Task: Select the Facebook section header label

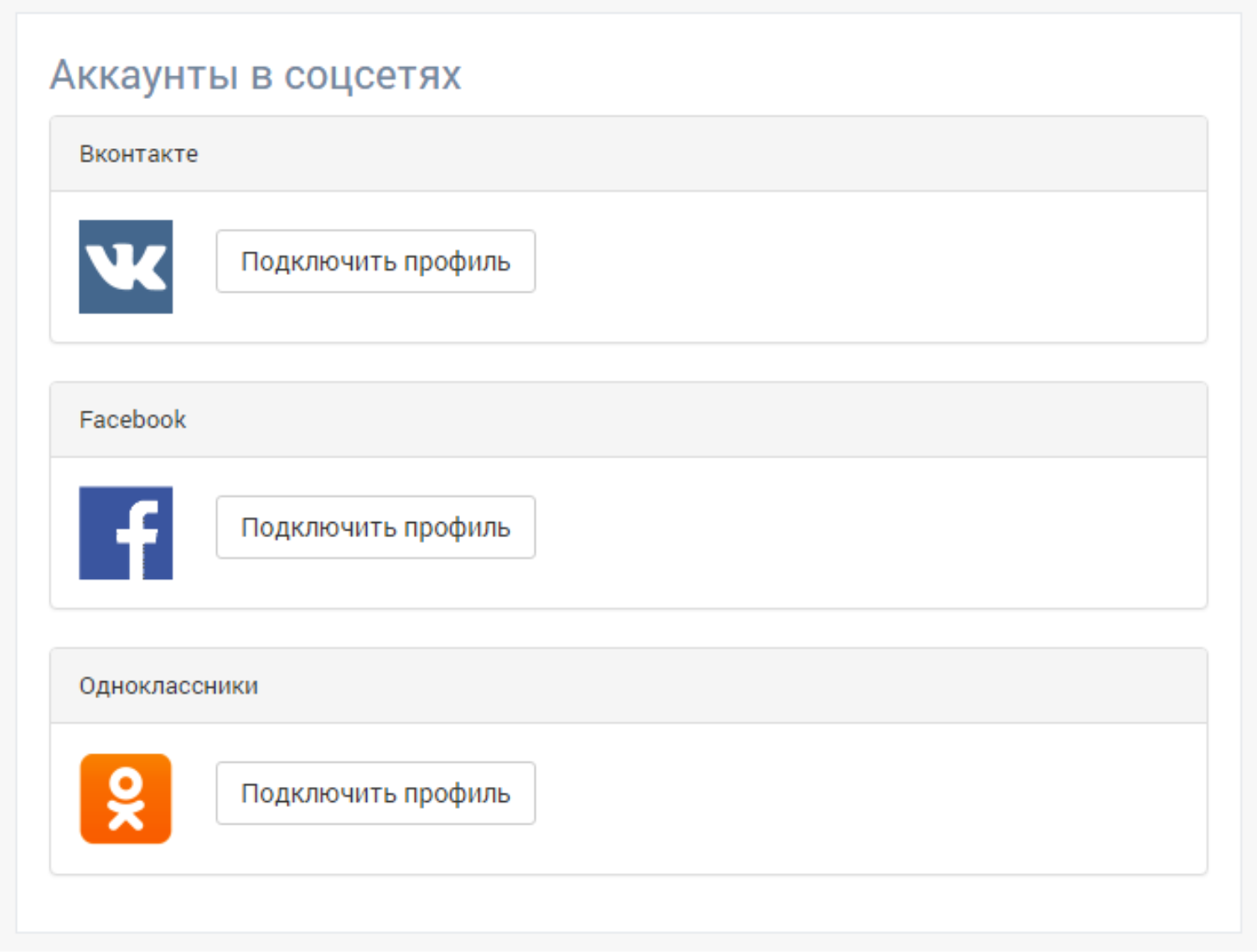Action: (x=132, y=420)
